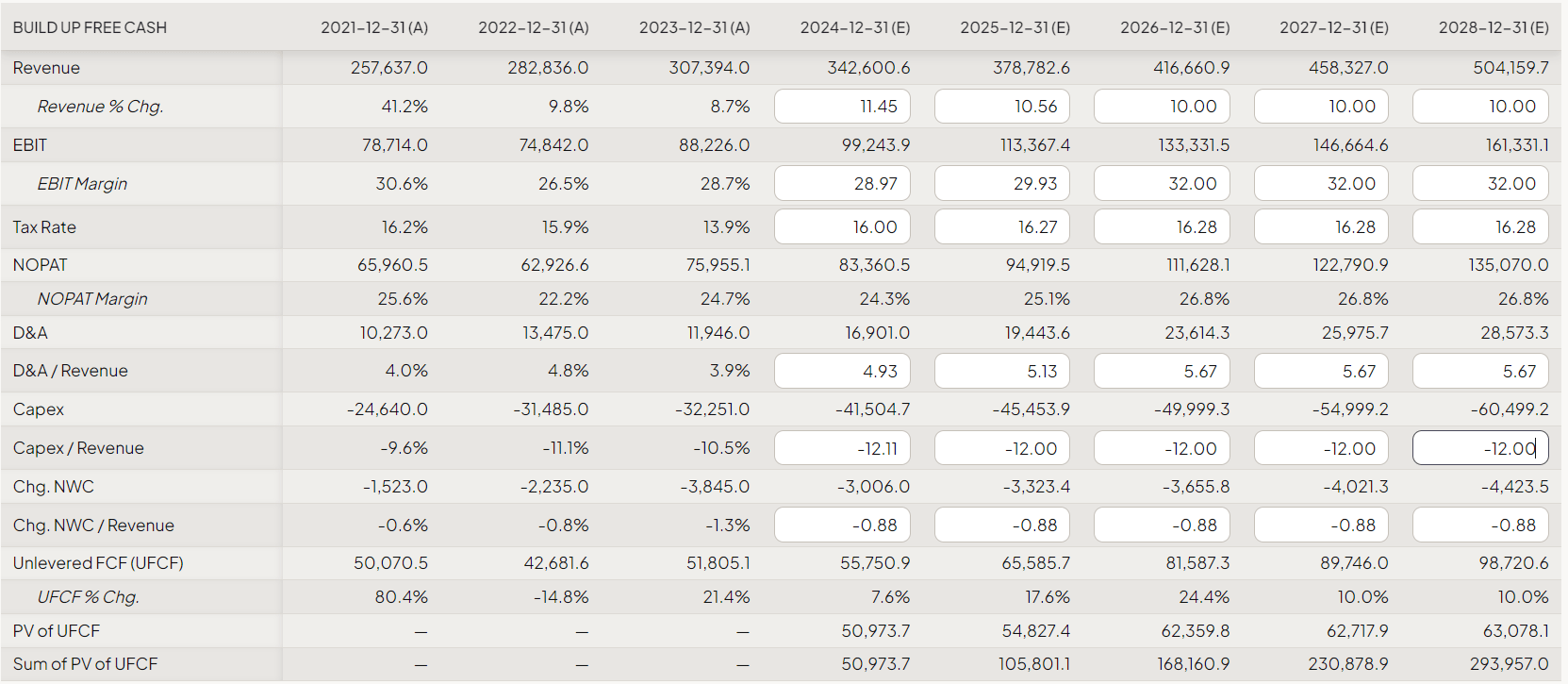Focus the 2025 EBIT Margin input
1568x684 pixels.
coord(1001,183)
